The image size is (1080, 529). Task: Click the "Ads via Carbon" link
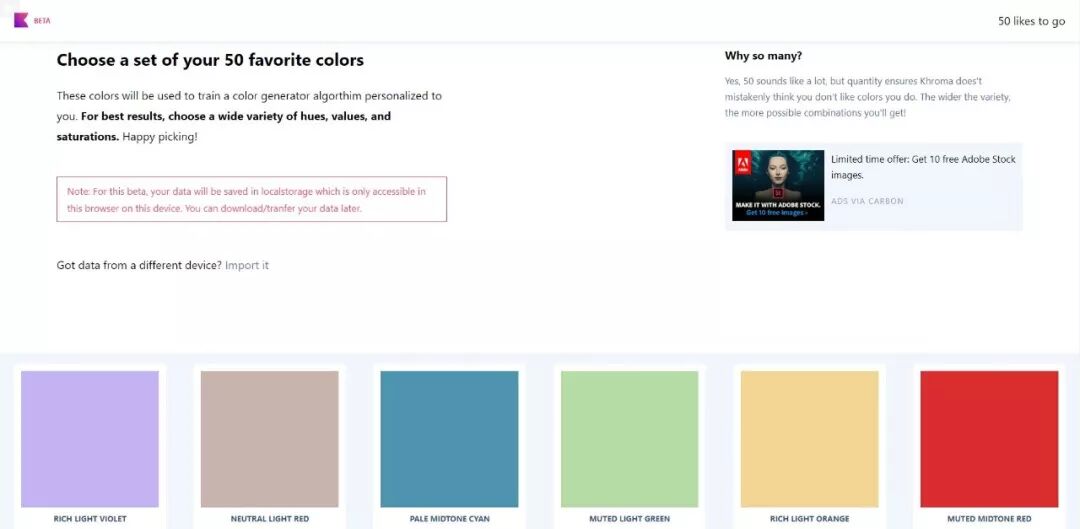[867, 201]
